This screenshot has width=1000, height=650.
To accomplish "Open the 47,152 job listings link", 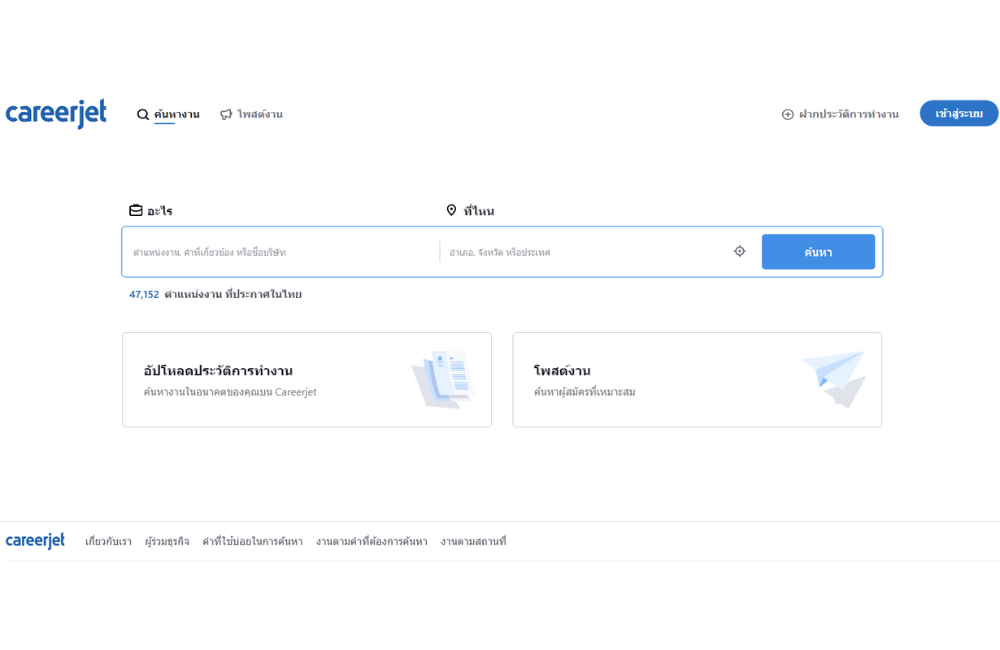I will pyautogui.click(x=144, y=295).
